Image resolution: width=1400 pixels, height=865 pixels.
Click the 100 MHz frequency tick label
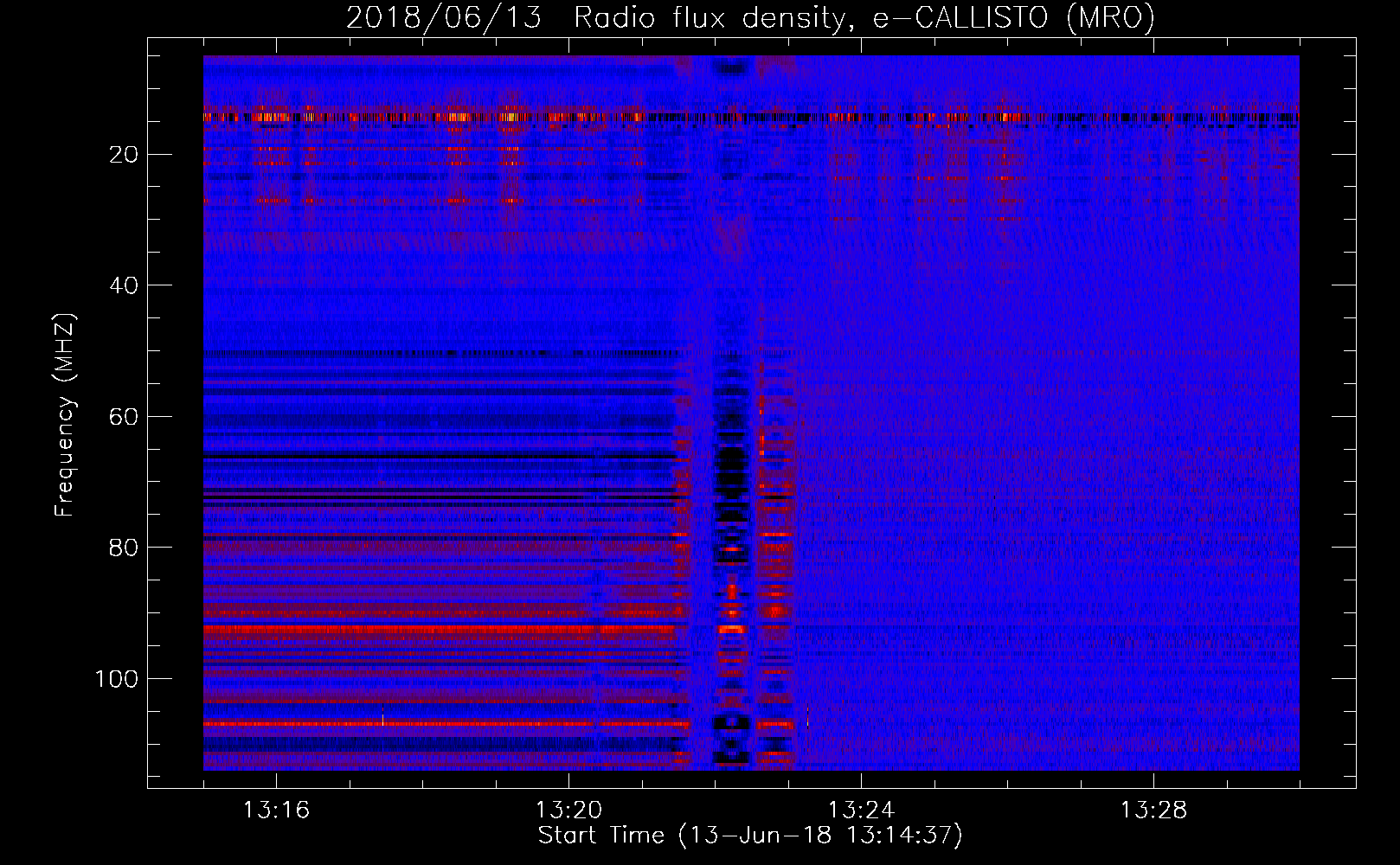(117, 679)
